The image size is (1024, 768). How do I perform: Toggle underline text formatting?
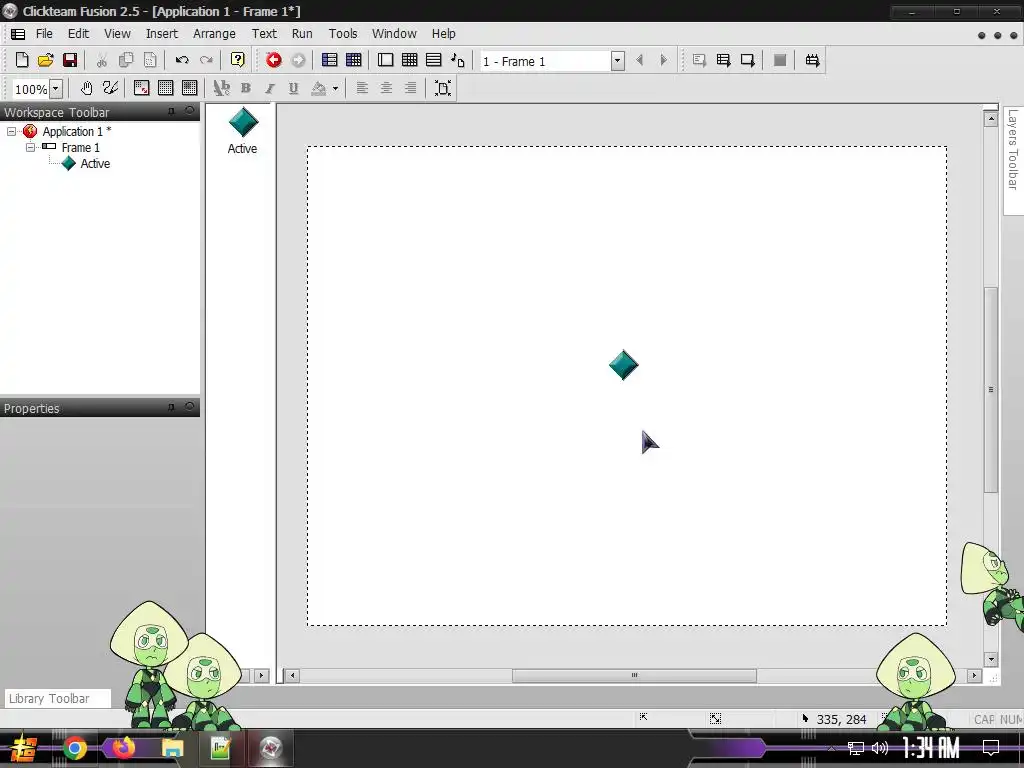(294, 88)
